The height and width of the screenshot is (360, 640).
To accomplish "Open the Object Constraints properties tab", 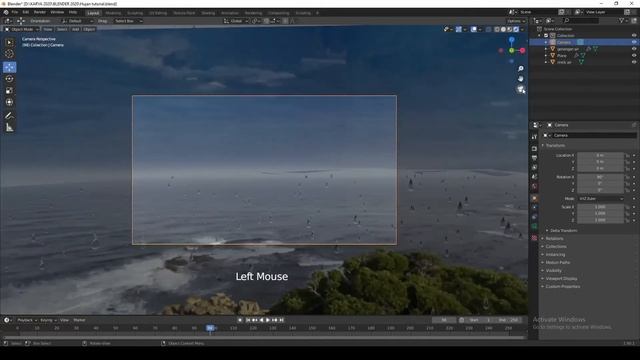I will 534,217.
